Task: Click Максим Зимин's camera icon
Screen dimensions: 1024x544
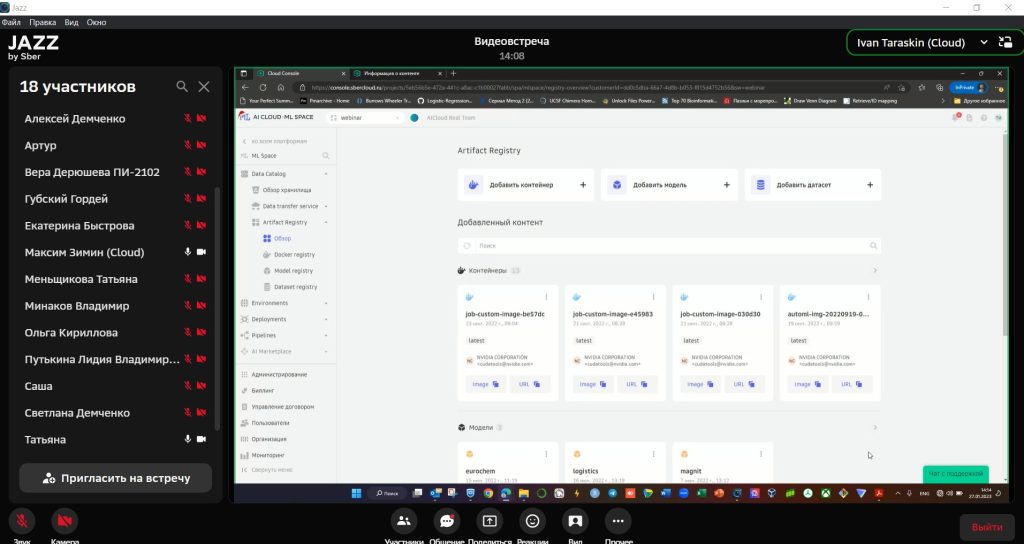Action: [201, 252]
